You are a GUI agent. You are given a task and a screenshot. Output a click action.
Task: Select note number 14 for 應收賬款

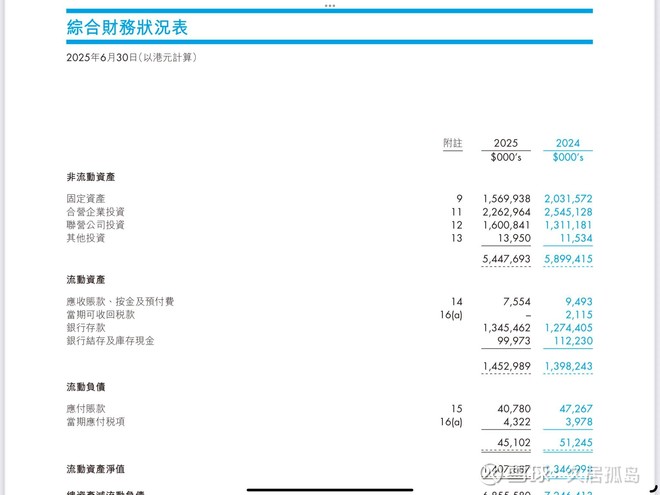point(457,301)
